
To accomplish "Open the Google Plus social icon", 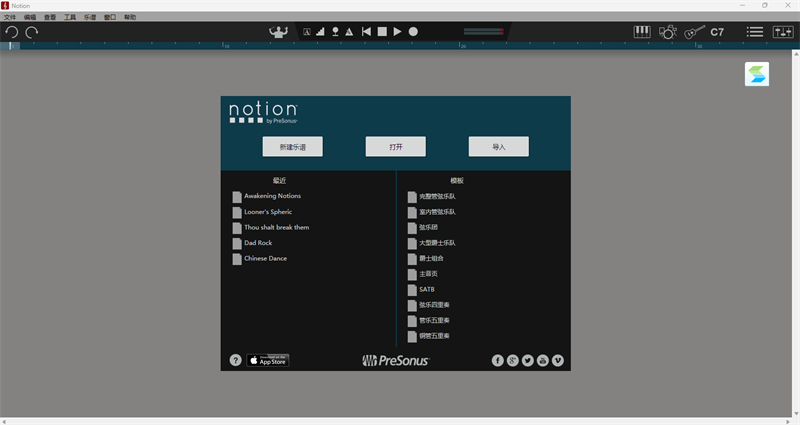I will coord(513,361).
